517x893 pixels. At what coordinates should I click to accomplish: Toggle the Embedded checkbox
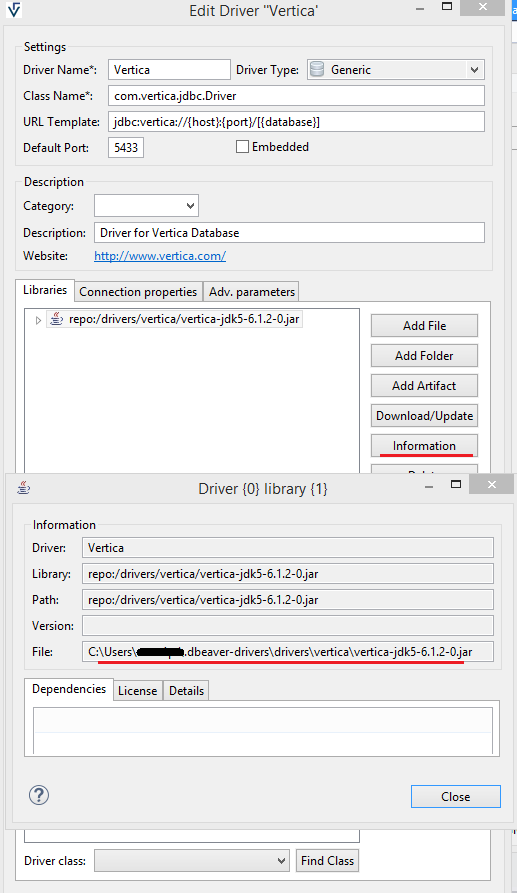point(242,147)
